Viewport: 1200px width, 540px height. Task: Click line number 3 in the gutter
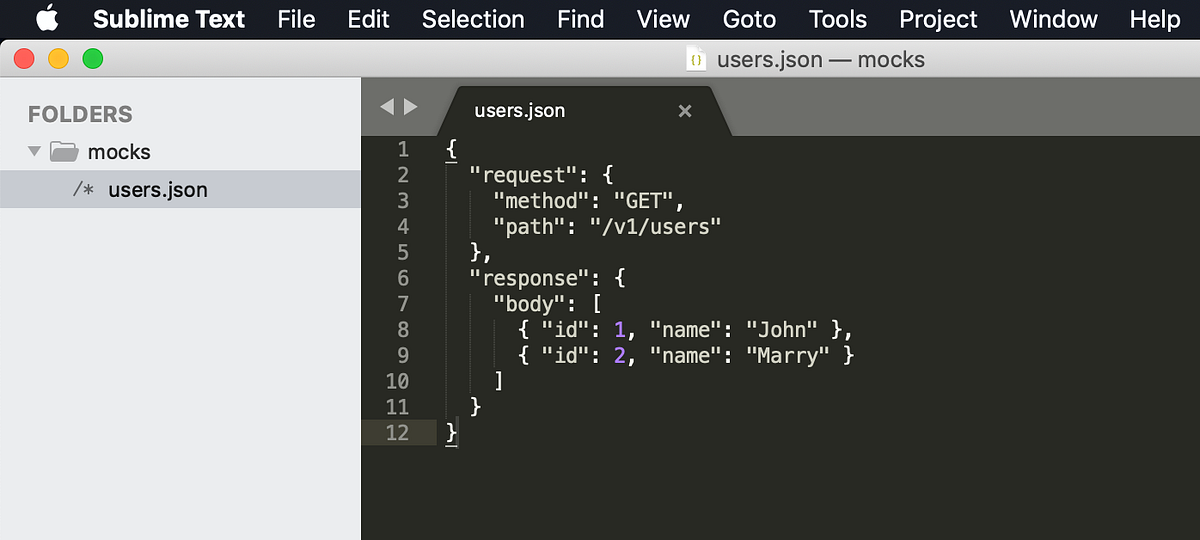pyautogui.click(x=402, y=201)
